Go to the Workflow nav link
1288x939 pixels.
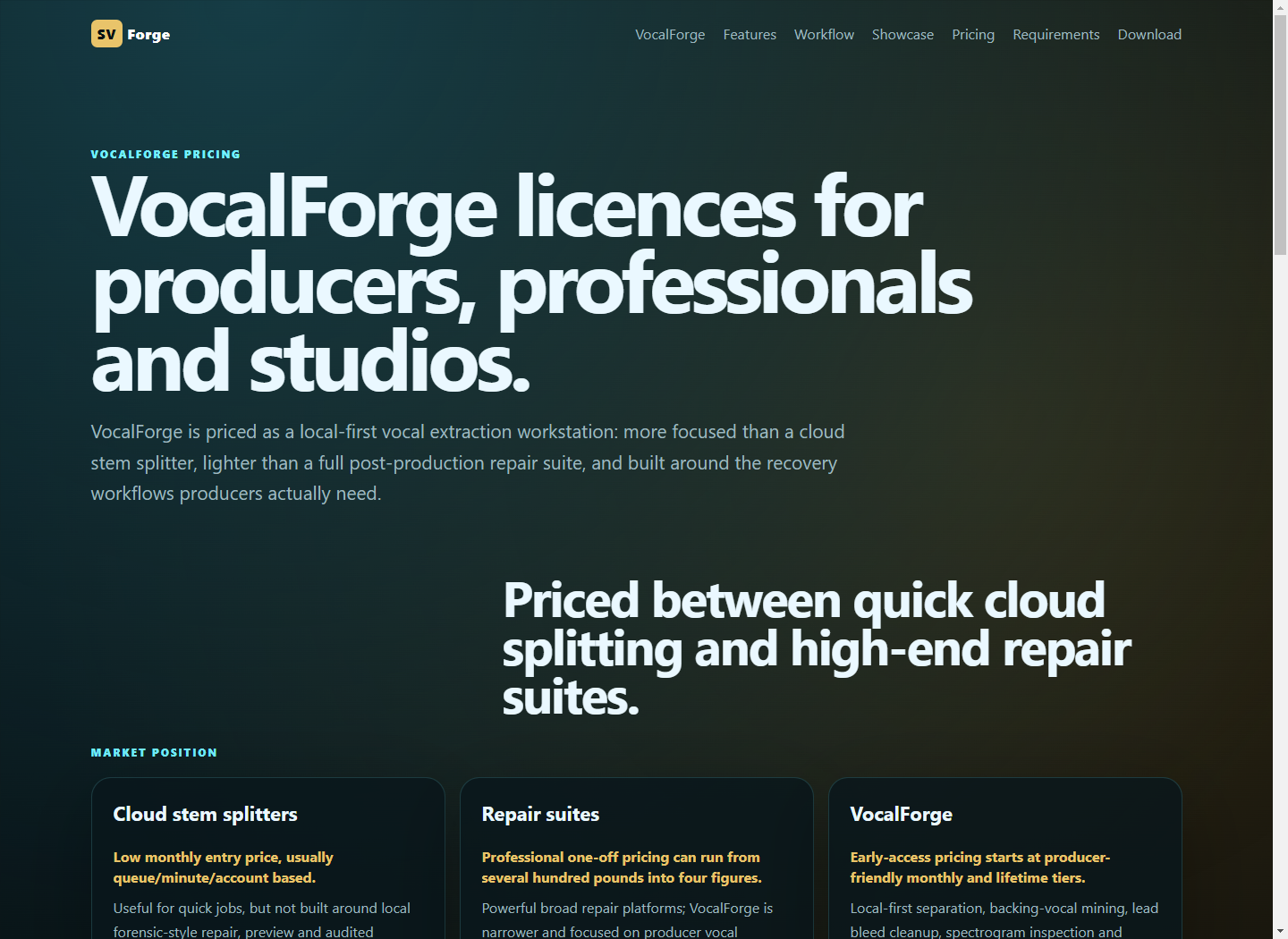824,34
